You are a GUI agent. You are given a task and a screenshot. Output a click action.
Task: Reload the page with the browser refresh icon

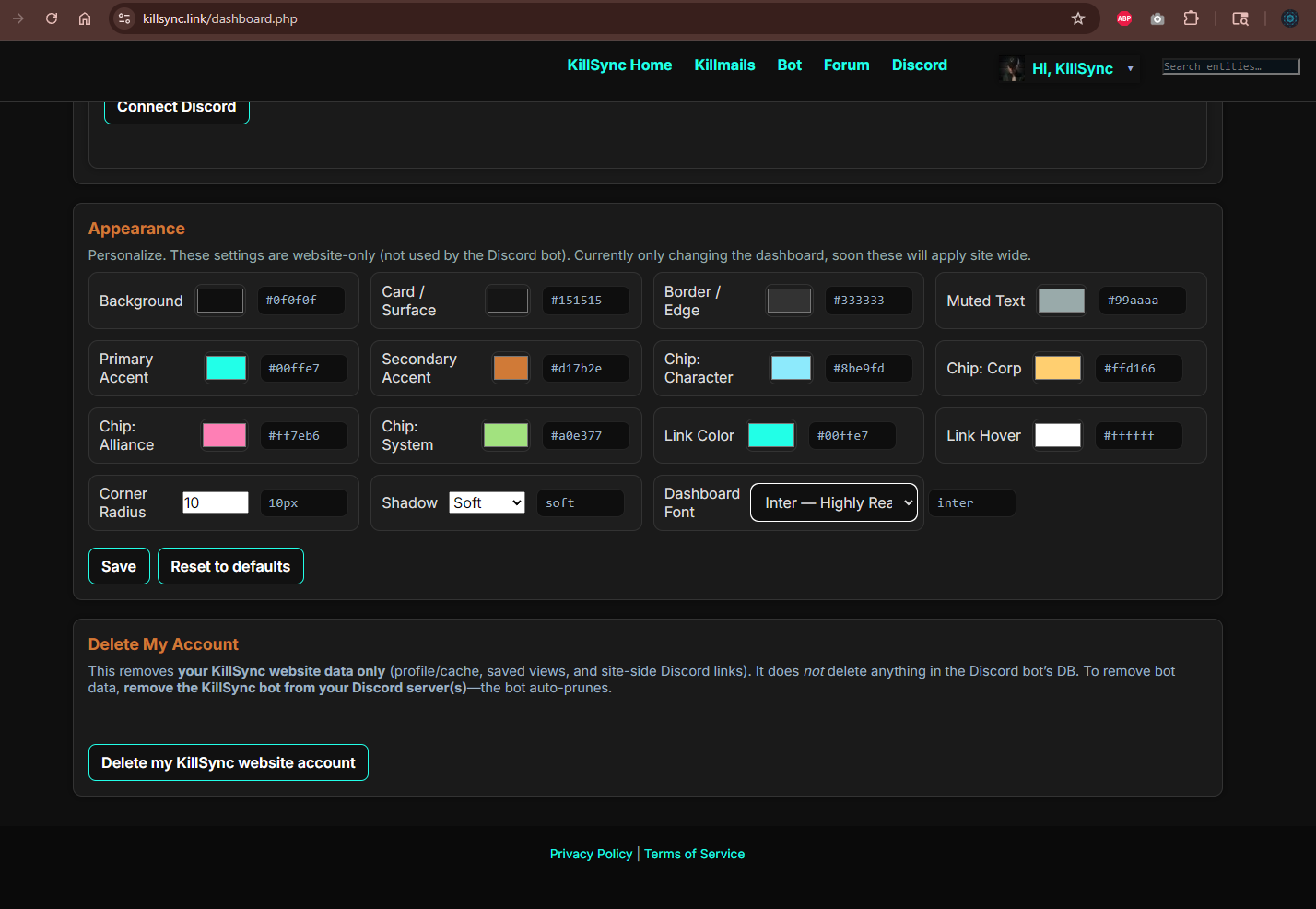(52, 18)
